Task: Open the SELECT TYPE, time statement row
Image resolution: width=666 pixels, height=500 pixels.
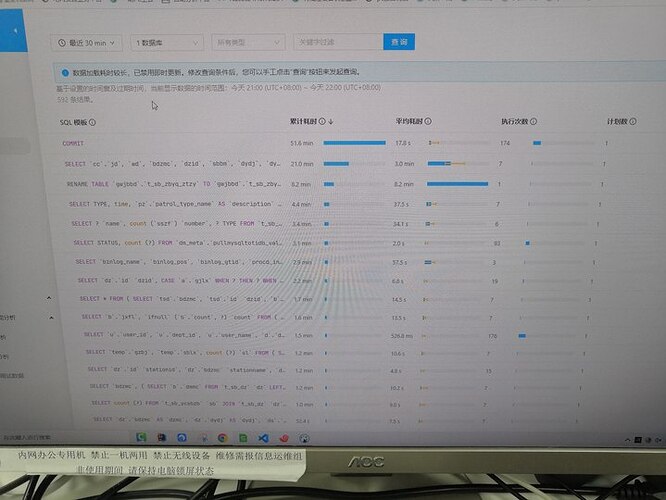Action: tap(175, 204)
